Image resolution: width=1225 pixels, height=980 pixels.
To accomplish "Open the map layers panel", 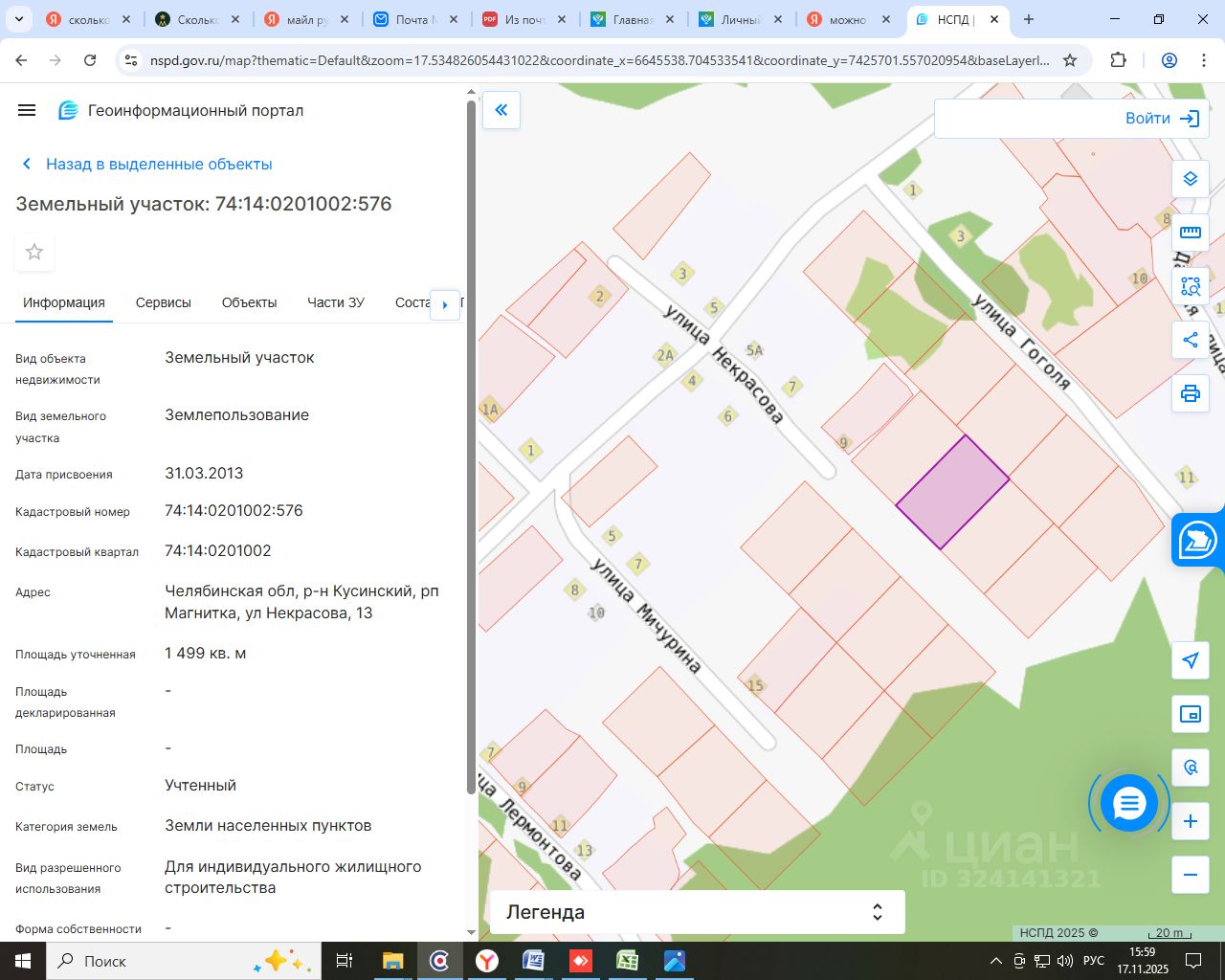I will click(x=1190, y=179).
